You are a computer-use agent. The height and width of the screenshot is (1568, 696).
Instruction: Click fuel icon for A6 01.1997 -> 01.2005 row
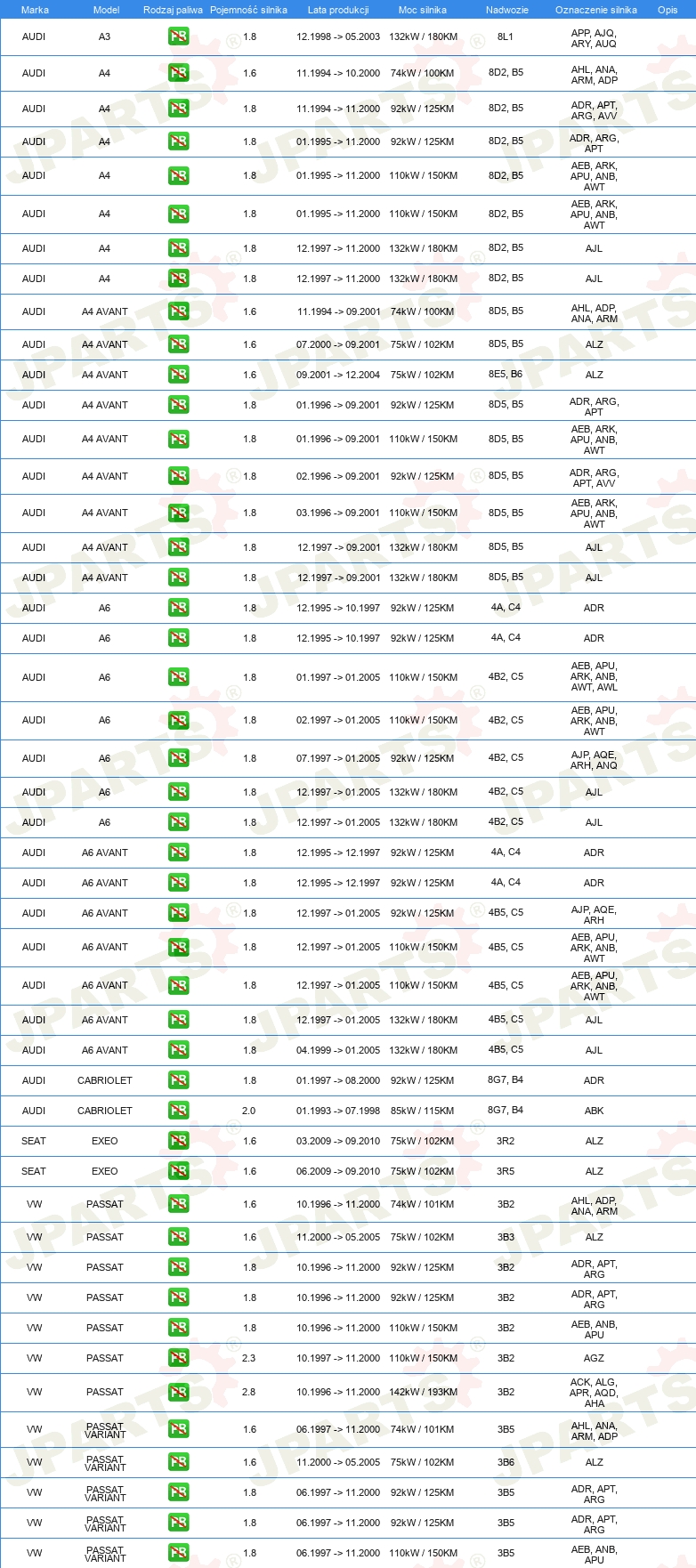click(178, 677)
